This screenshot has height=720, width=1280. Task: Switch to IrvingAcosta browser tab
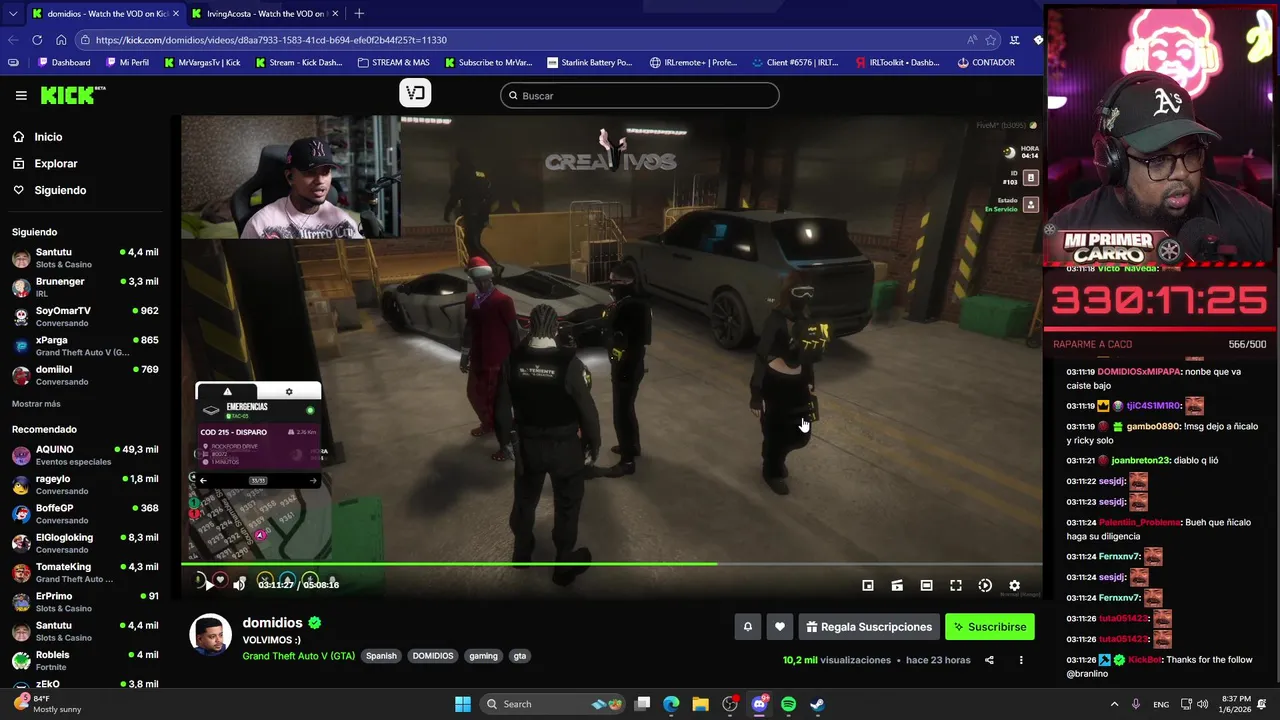pos(264,13)
